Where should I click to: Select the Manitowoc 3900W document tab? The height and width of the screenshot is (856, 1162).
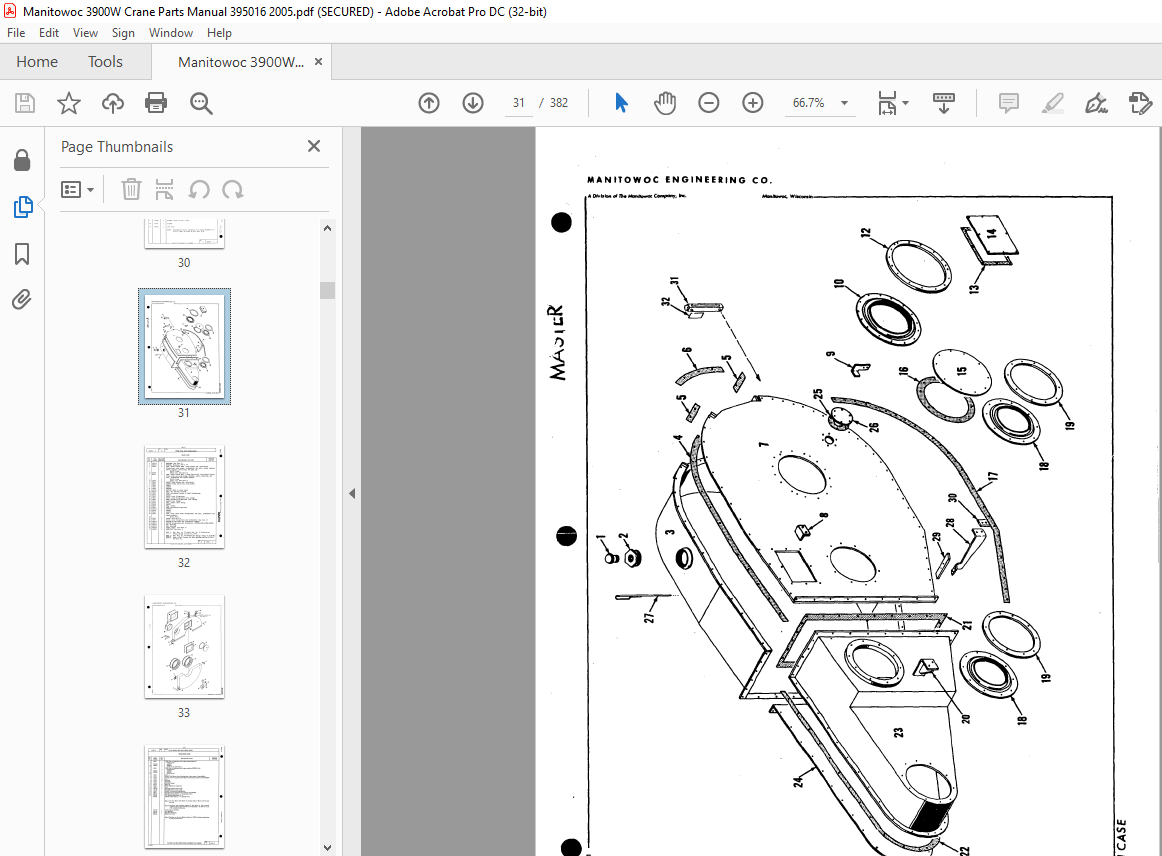click(x=241, y=62)
